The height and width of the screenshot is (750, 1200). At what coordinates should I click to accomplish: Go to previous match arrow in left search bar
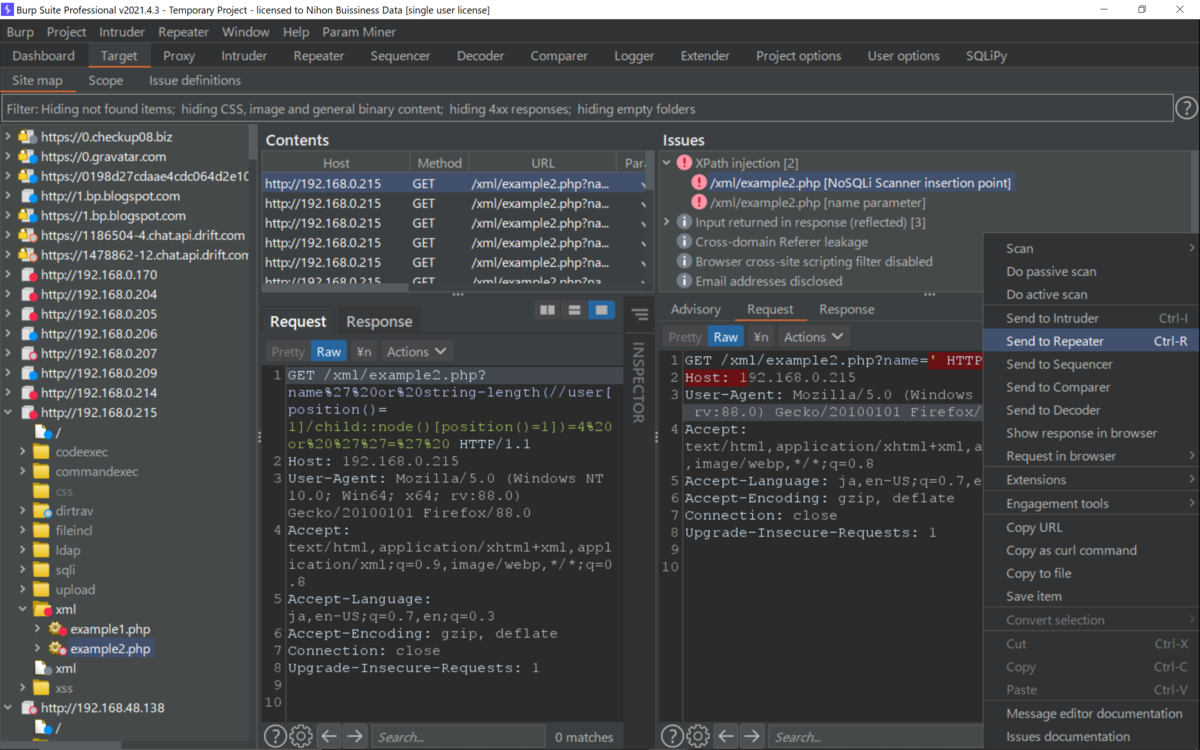[329, 737]
